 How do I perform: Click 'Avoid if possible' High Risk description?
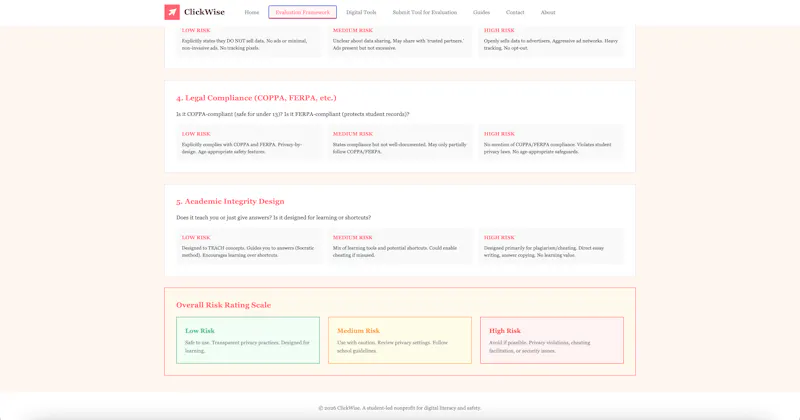coord(539,347)
